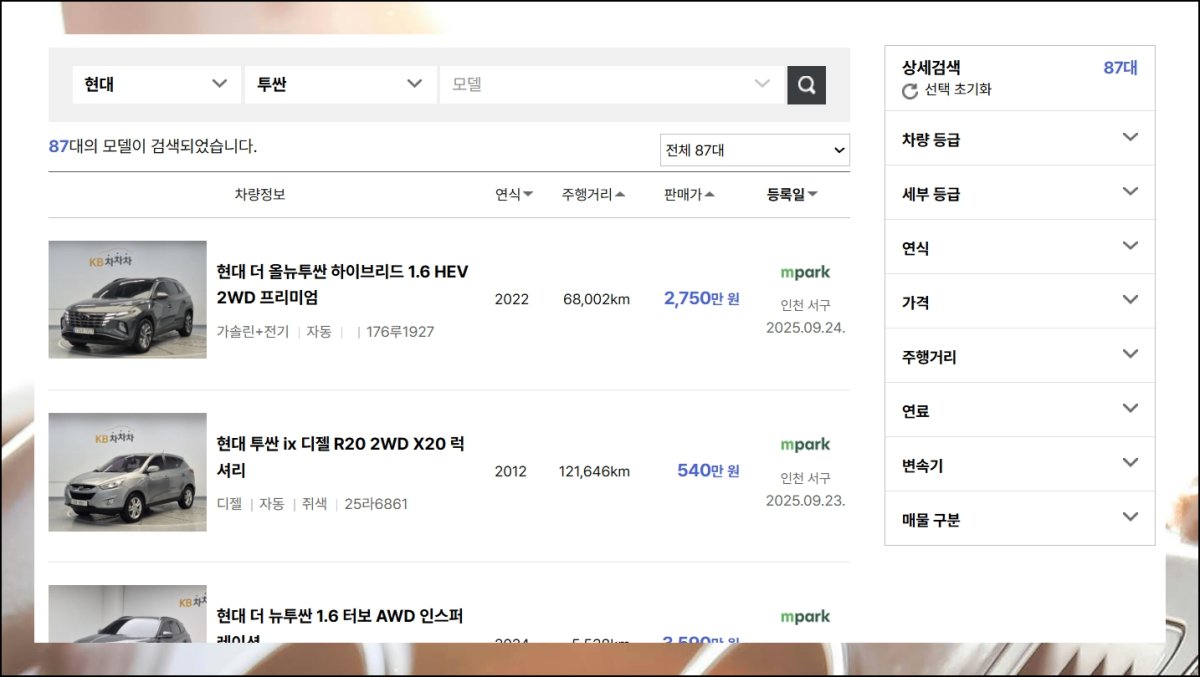Open the 투싼 ix 디젤 R20 listing title

pos(341,457)
